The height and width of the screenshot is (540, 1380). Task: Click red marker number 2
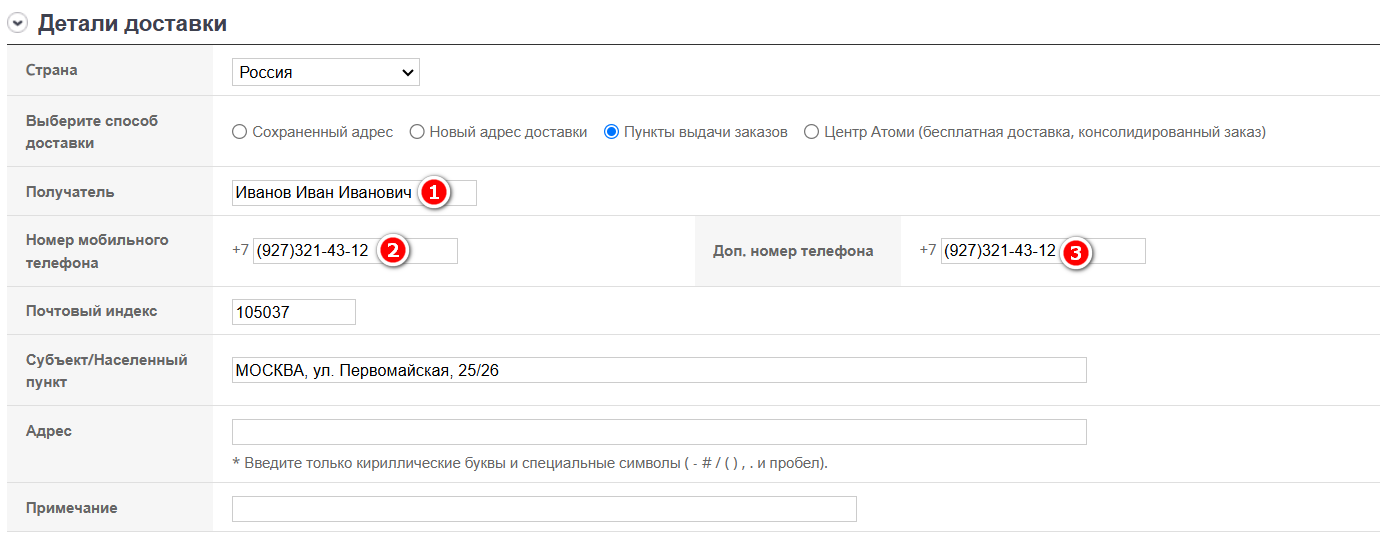click(x=393, y=251)
